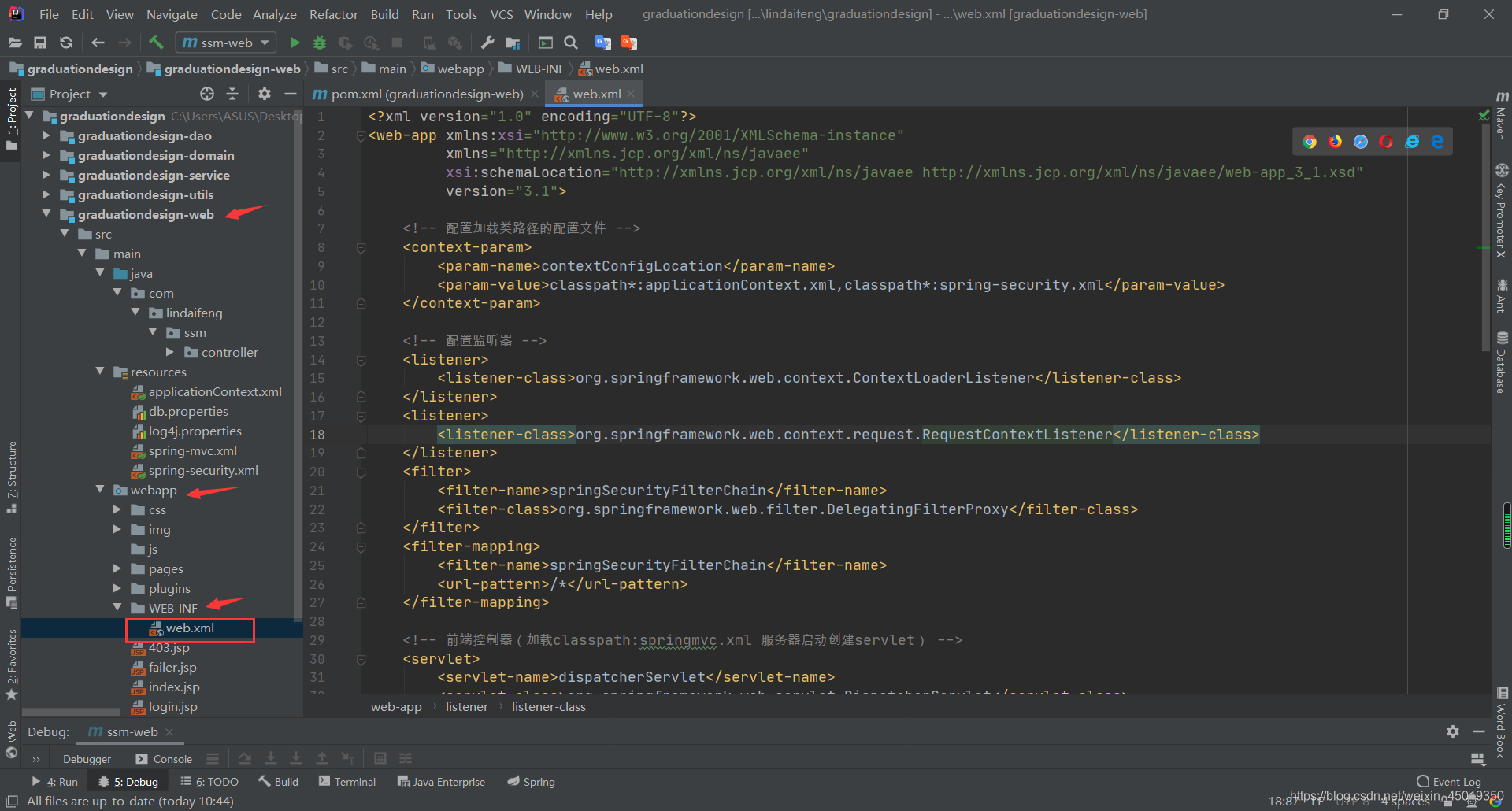Viewport: 1512px width, 811px height.
Task: Hide the Project panel with minus icon
Action: (290, 94)
